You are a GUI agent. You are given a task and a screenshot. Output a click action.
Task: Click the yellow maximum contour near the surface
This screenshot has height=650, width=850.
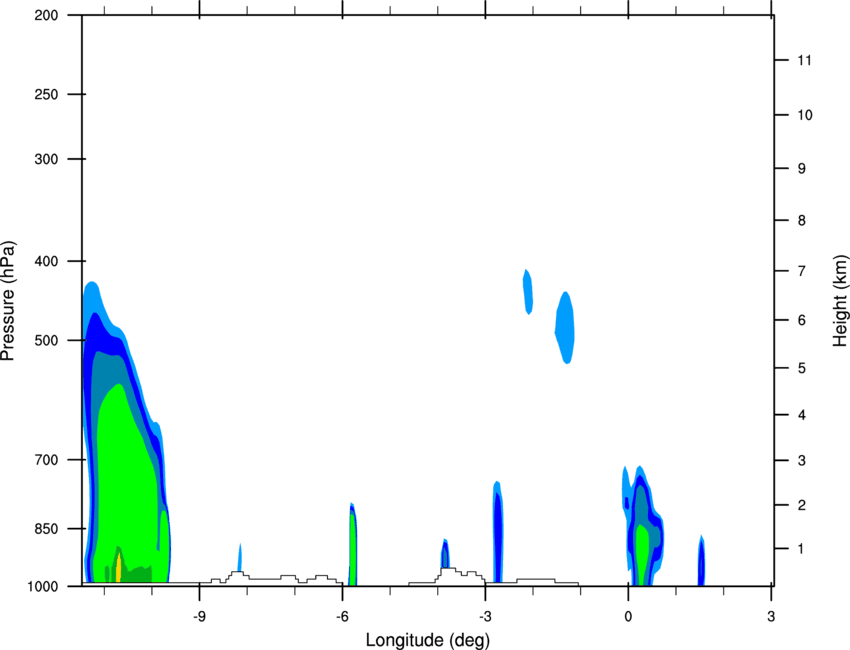[119, 568]
